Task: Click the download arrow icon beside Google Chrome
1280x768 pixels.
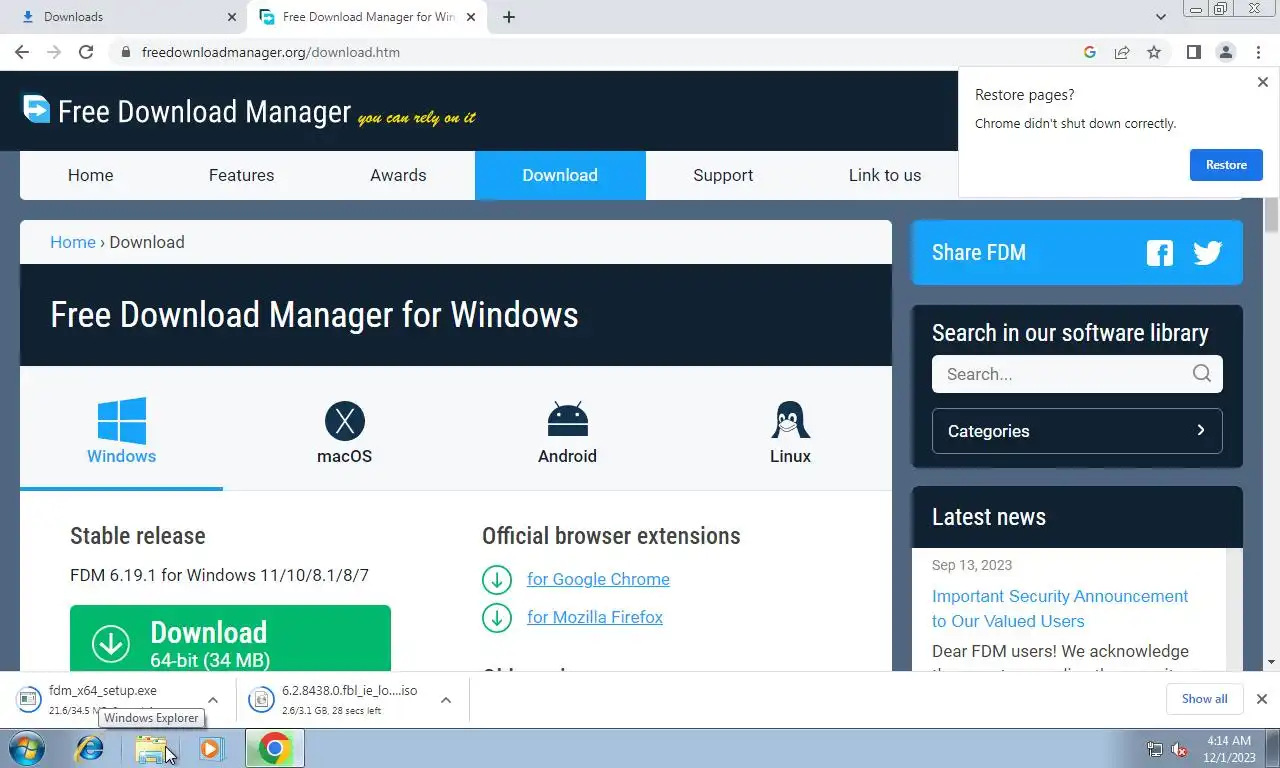Action: pyautogui.click(x=497, y=579)
